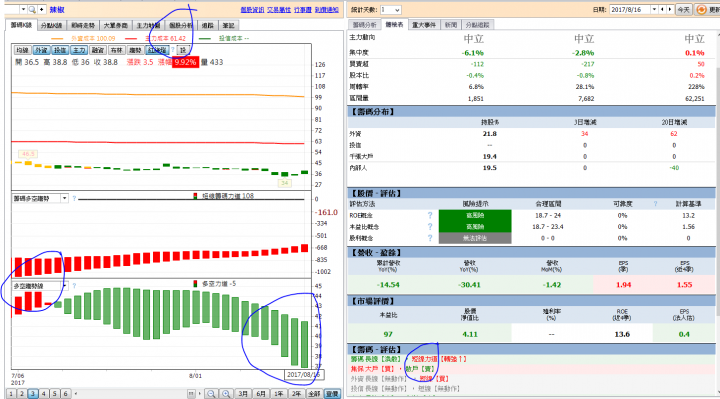
Task: Toggle the 均線 chart overlay button
Action: (22, 50)
